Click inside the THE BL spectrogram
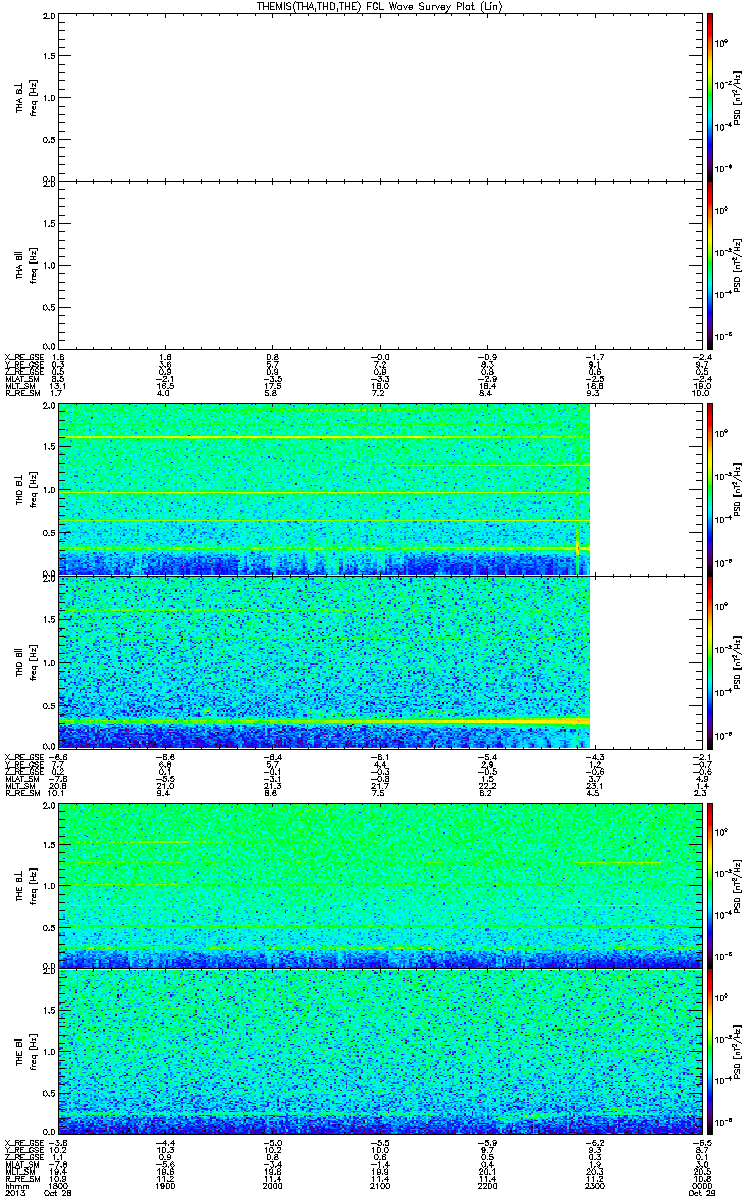The width and height of the screenshot is (750, 1200). pyautogui.click(x=378, y=885)
